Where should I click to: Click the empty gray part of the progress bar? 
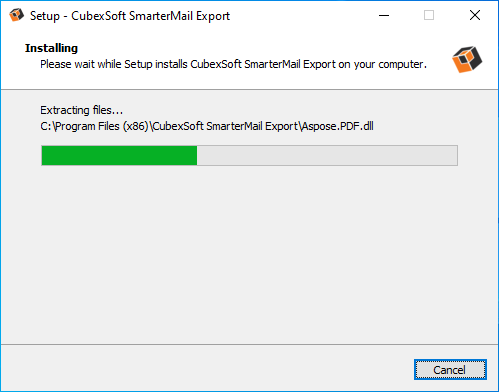point(327,155)
